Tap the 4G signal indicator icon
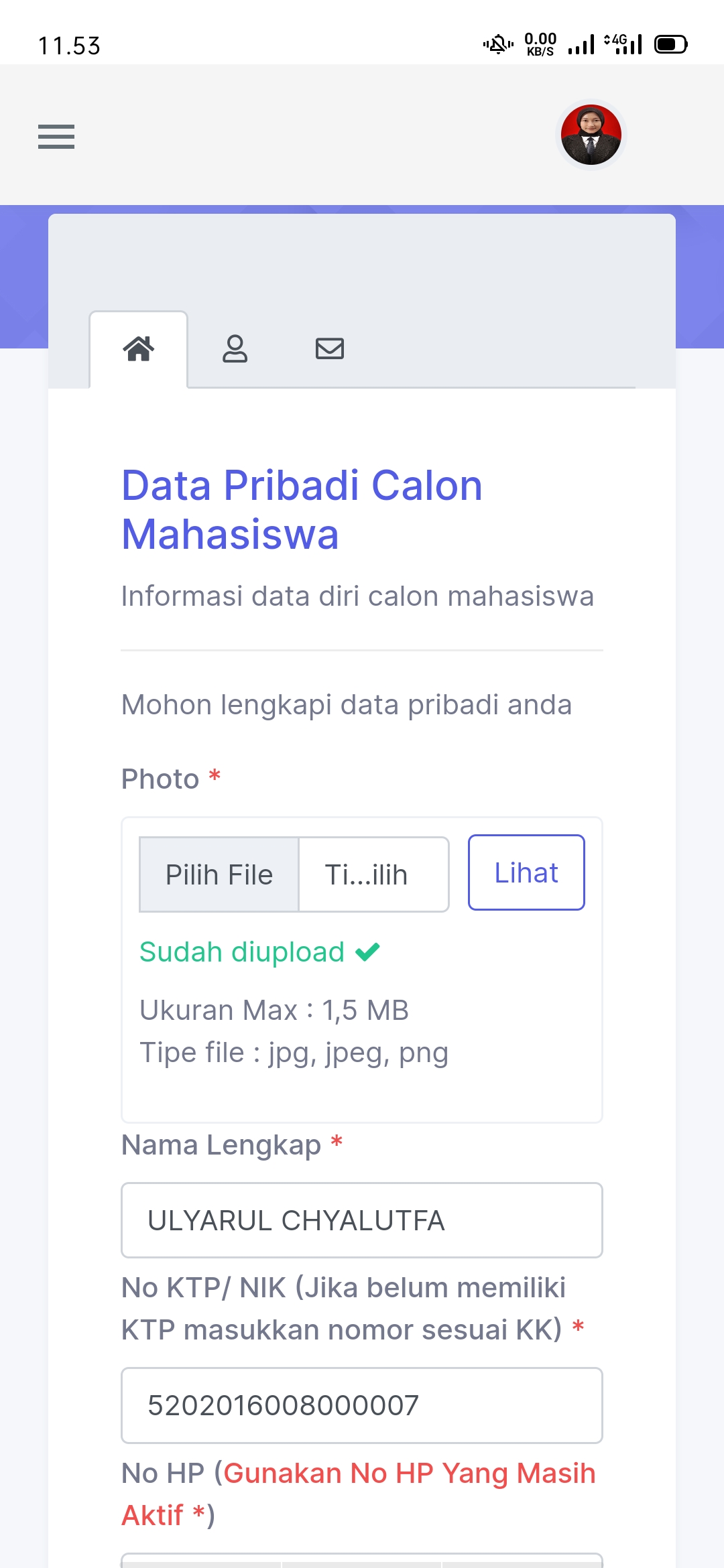The width and height of the screenshot is (724, 1568). (623, 44)
